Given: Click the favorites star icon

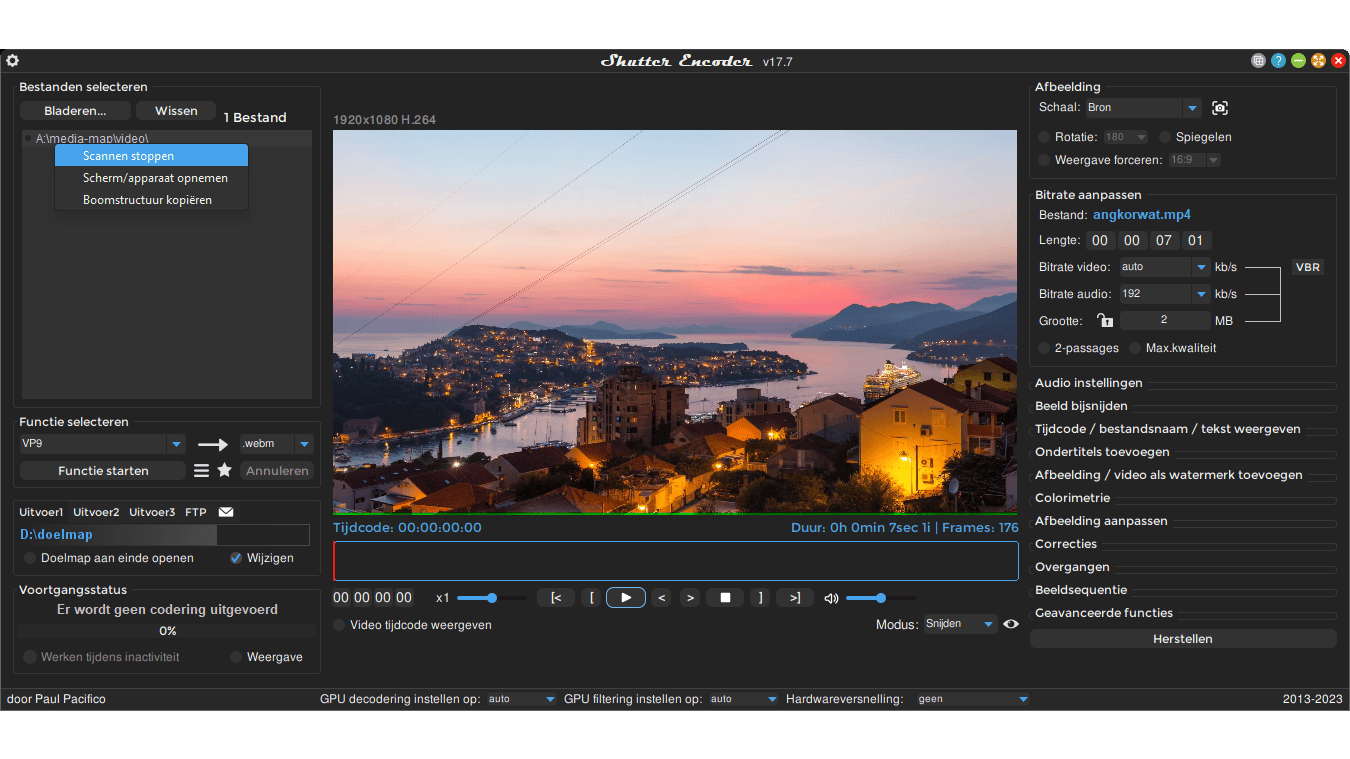Looking at the screenshot, I should [x=225, y=470].
